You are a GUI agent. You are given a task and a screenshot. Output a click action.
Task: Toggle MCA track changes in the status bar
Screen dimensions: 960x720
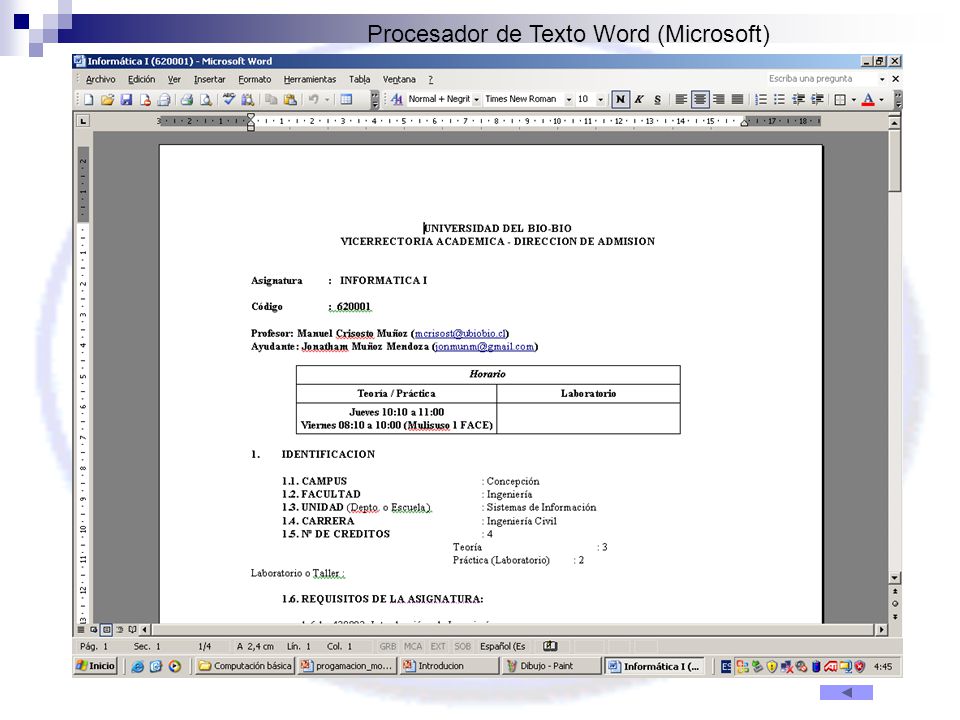click(x=413, y=647)
